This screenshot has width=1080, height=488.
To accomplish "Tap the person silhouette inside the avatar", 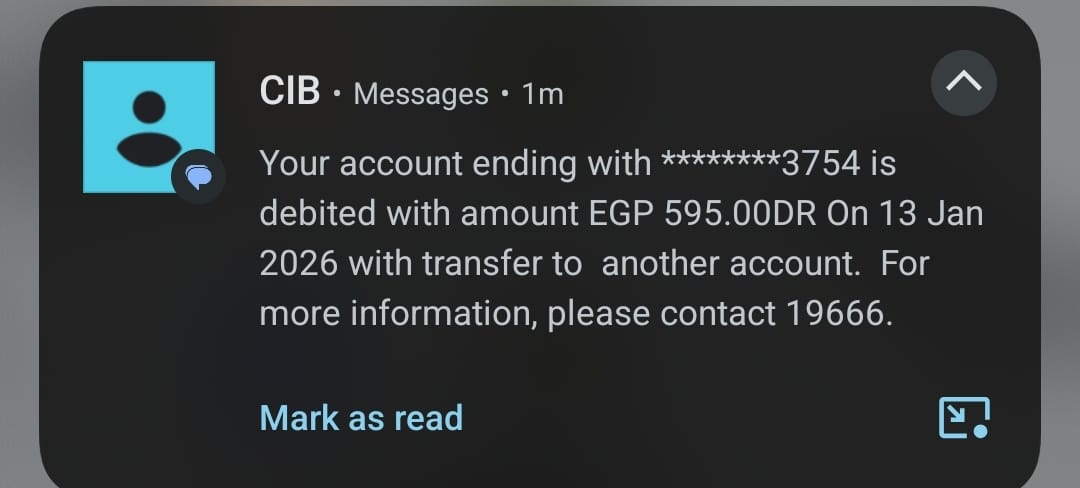I will coord(148,128).
